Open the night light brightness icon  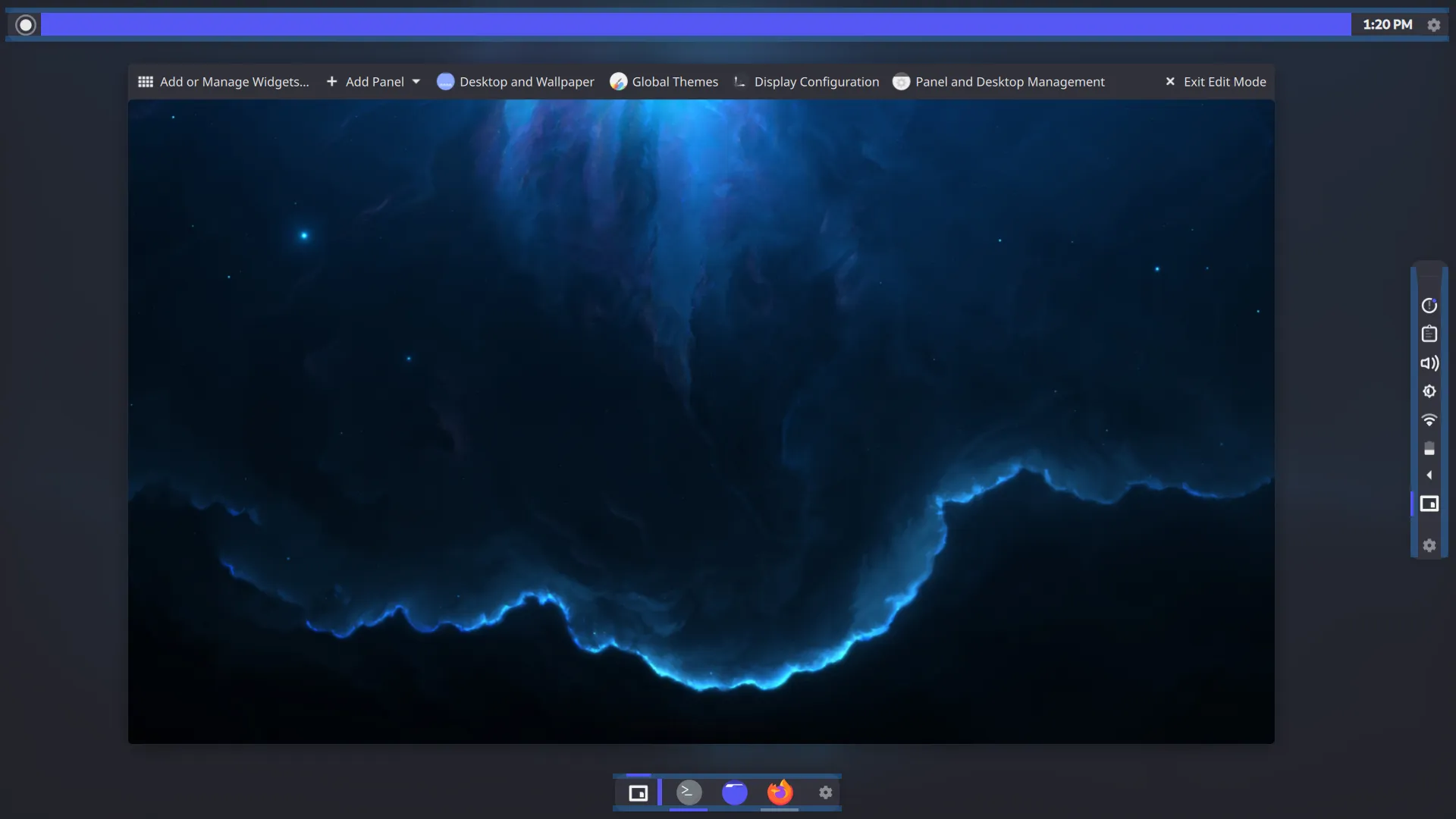coord(1429,391)
